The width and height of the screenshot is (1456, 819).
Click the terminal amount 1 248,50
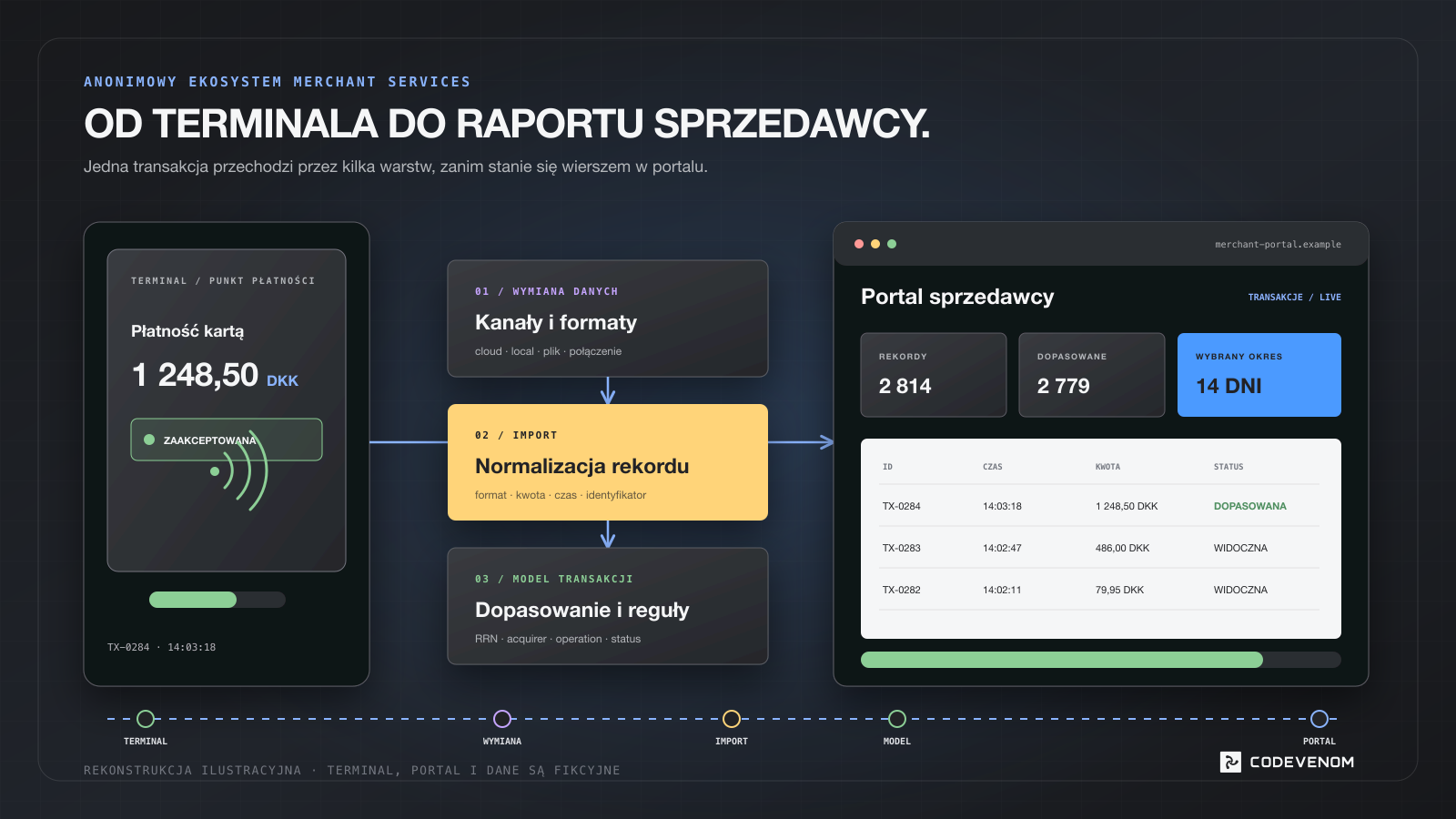point(195,374)
